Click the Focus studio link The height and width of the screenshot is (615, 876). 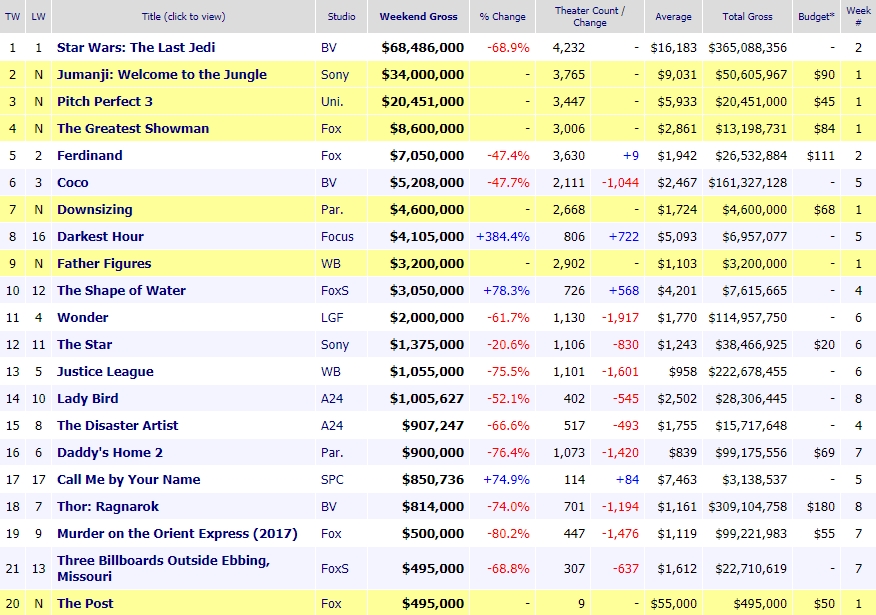[x=337, y=236]
